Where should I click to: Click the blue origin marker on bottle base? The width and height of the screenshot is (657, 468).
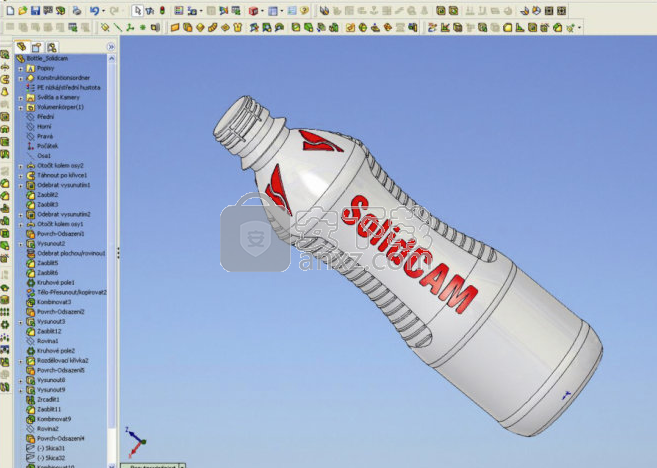(566, 395)
